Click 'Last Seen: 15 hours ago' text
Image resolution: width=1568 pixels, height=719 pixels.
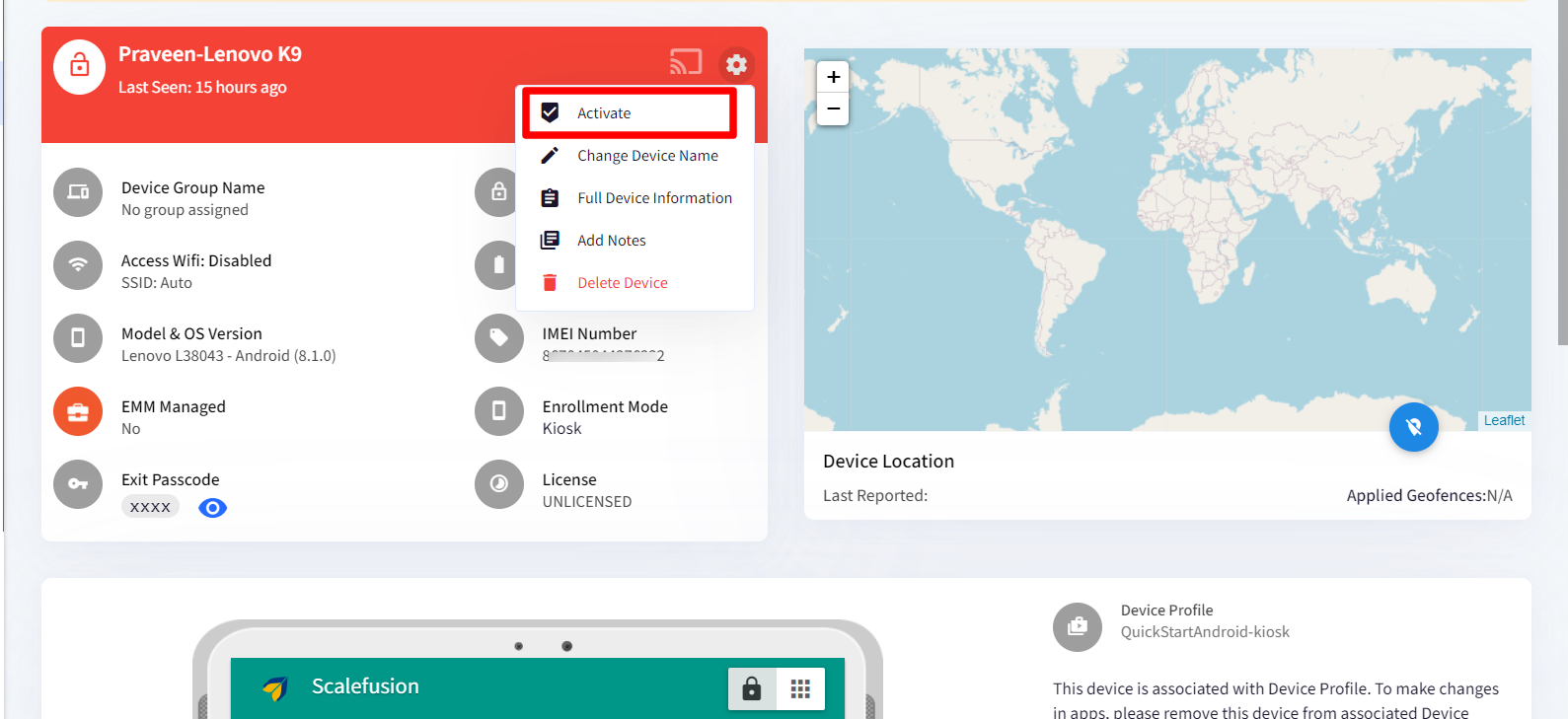(x=202, y=87)
